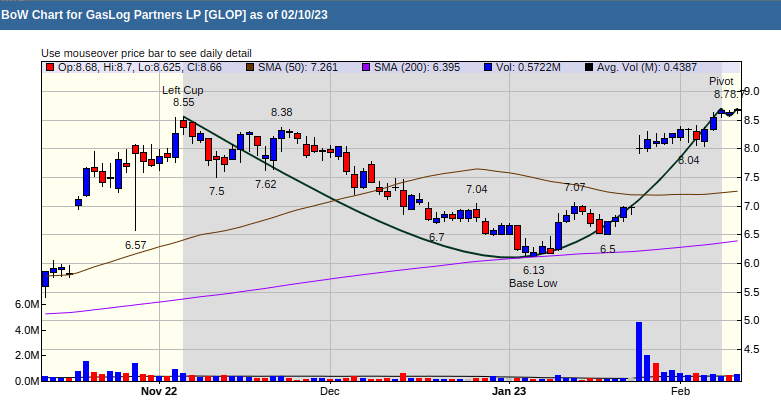Click the 'Jan 23' date axis label
The image size is (781, 411).
[x=509, y=391]
